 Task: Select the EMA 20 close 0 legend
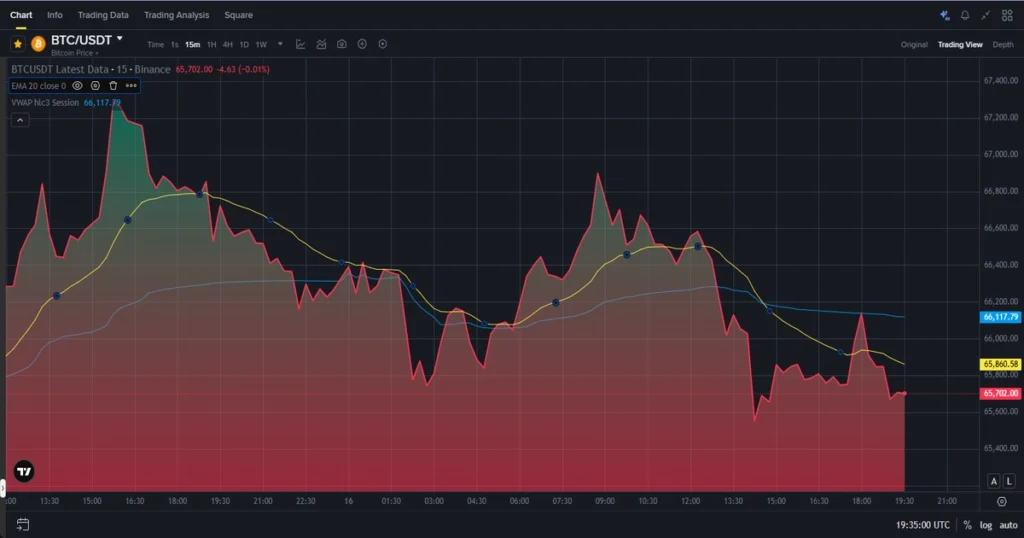[39, 86]
